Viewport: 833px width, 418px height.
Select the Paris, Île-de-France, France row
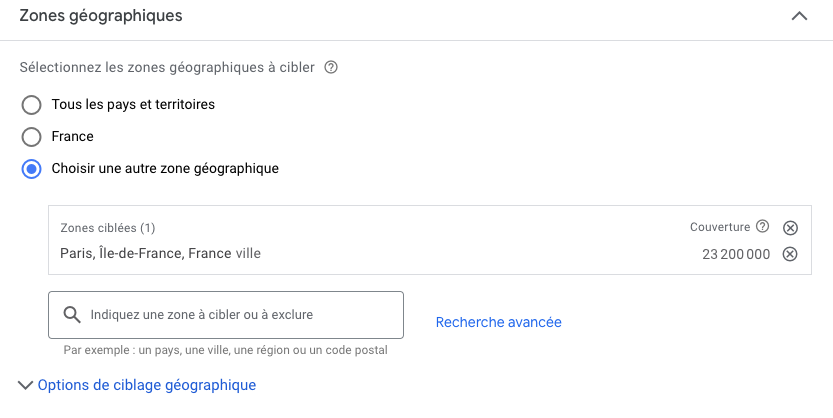[x=160, y=254]
